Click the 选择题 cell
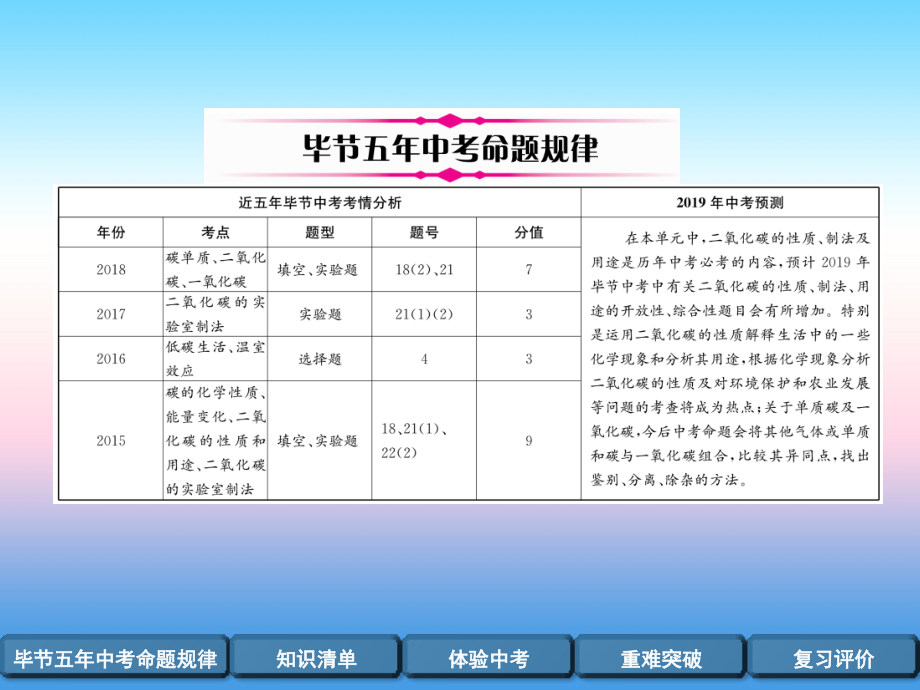Screen dimensions: 920x690 (x=320, y=358)
